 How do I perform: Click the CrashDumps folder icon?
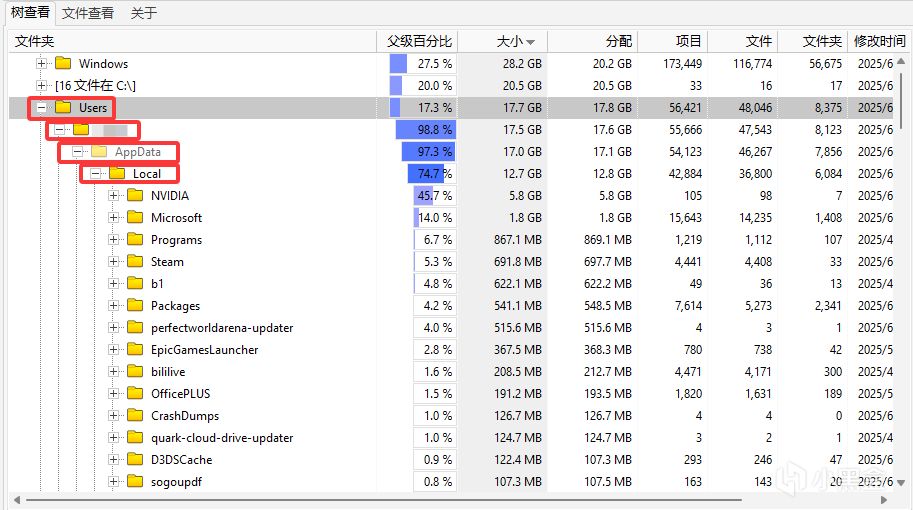click(x=135, y=415)
